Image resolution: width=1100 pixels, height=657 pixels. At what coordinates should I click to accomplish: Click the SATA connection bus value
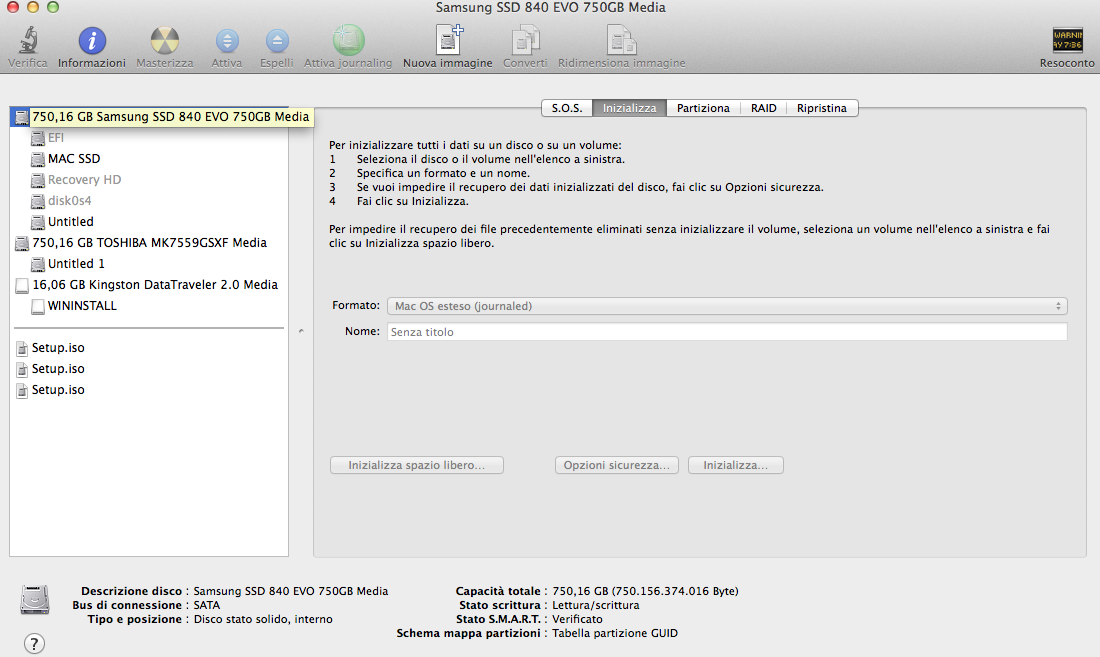(207, 605)
